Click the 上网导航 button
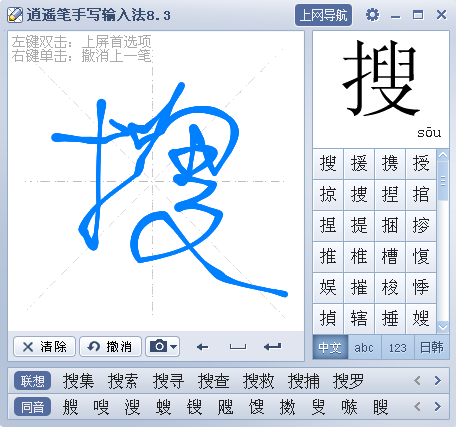 pos(323,15)
